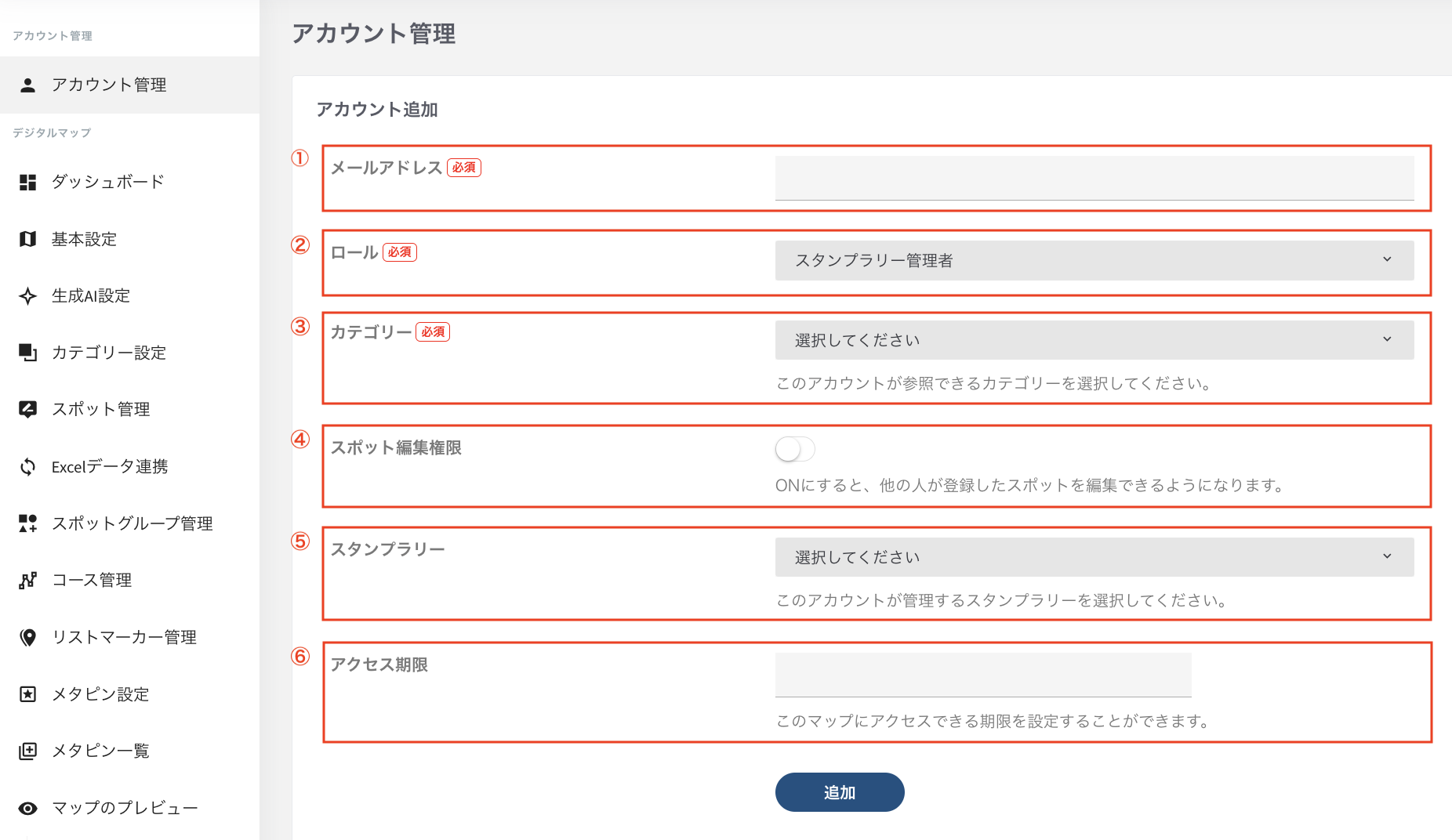Click the map icon beside 基本設定
Image resolution: width=1452 pixels, height=840 pixels.
click(28, 239)
